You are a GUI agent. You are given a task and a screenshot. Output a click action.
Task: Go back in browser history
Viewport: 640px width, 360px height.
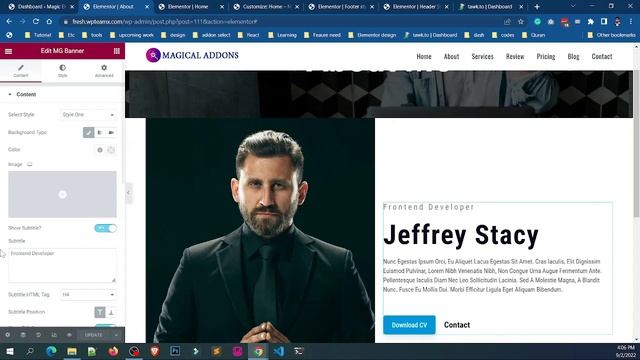[x=9, y=22]
